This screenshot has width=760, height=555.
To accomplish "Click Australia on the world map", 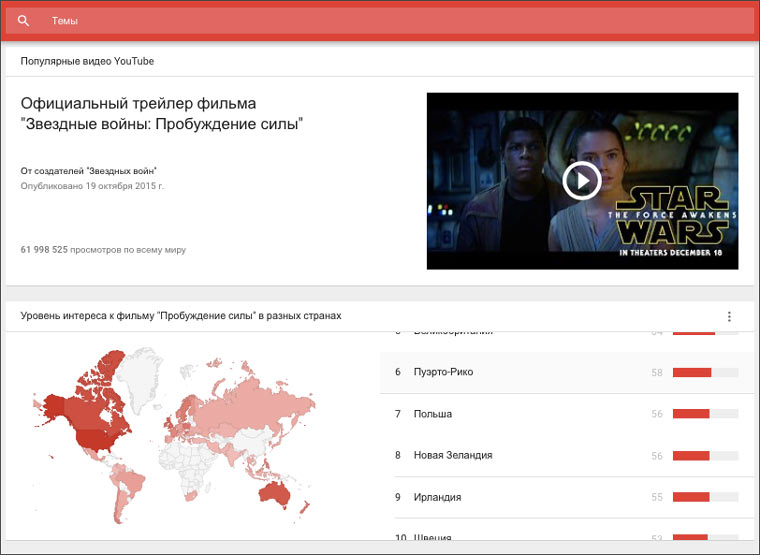I will coord(274,494).
